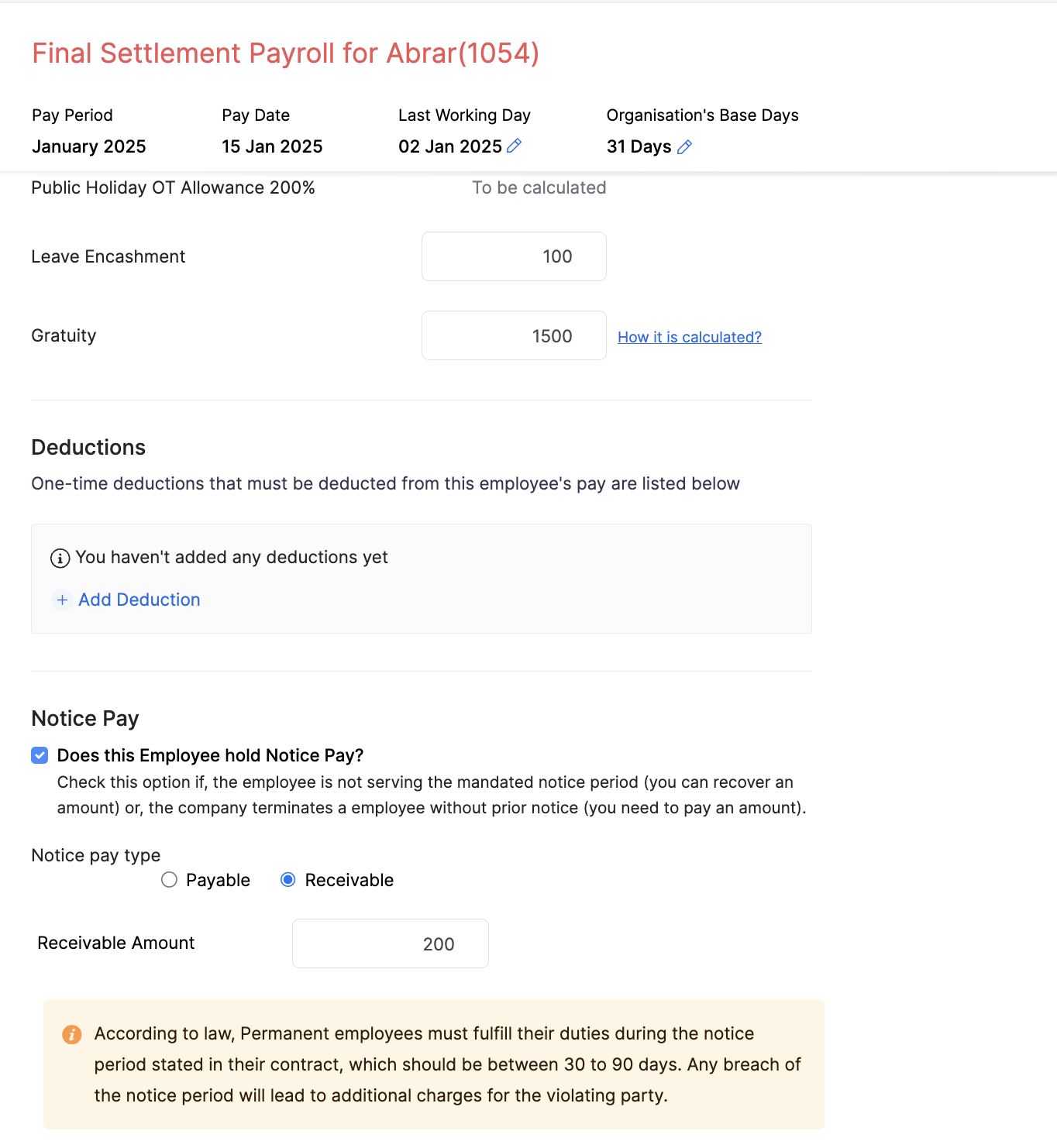Select the Receivable radio button
1057x1148 pixels.
click(x=288, y=880)
